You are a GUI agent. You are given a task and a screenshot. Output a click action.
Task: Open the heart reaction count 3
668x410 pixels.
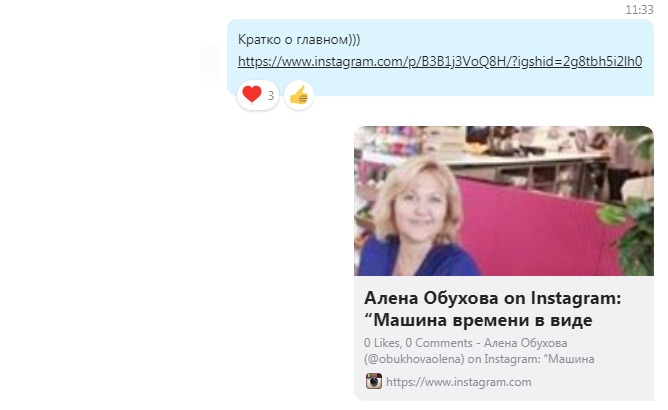click(271, 96)
